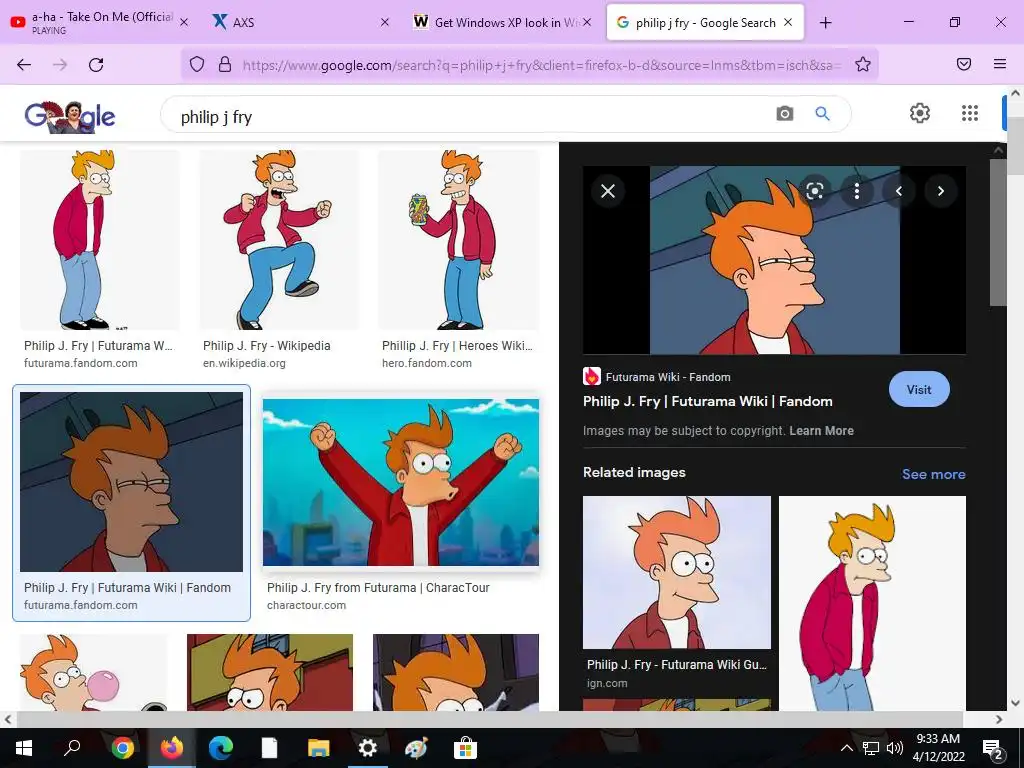Open Settings app from taskbar
This screenshot has width=1024, height=768.
(367, 748)
